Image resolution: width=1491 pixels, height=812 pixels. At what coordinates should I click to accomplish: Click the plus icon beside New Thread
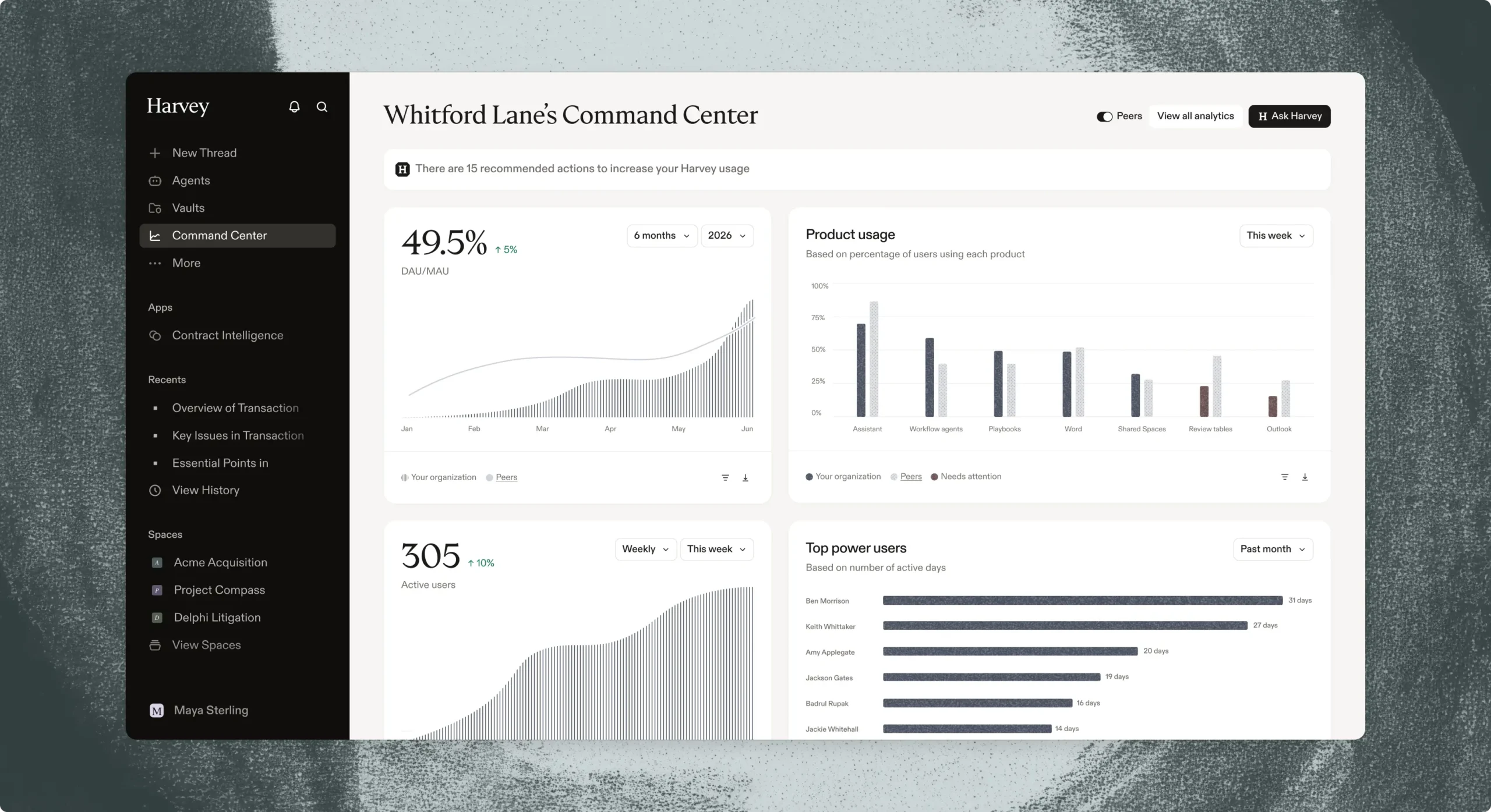(x=155, y=153)
